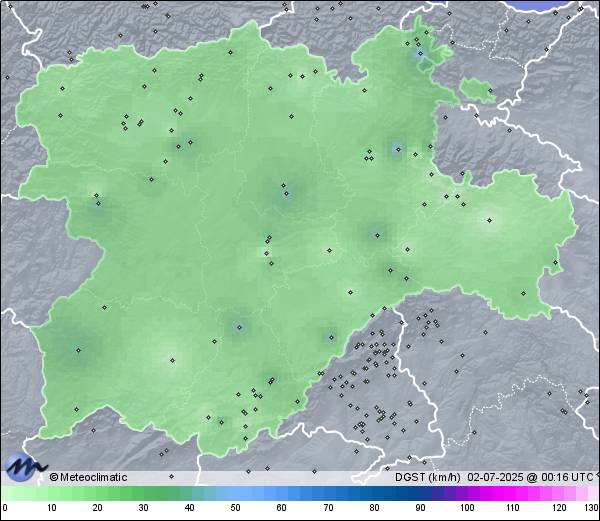Click the DGST (km/h) label
This screenshot has height=521, width=600.
(x=428, y=477)
